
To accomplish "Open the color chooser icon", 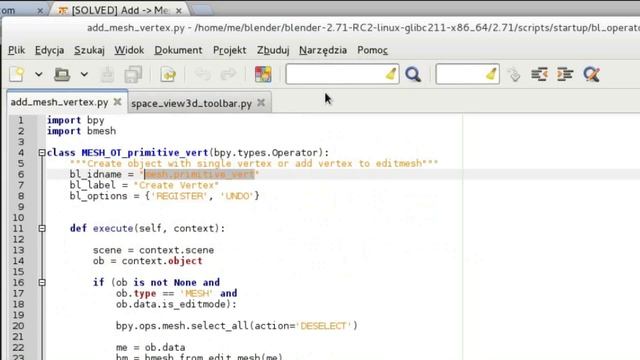I will pos(263,74).
